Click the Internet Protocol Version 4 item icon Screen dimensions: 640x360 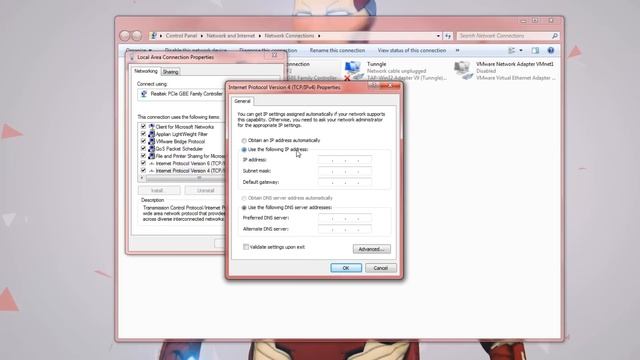(151, 171)
